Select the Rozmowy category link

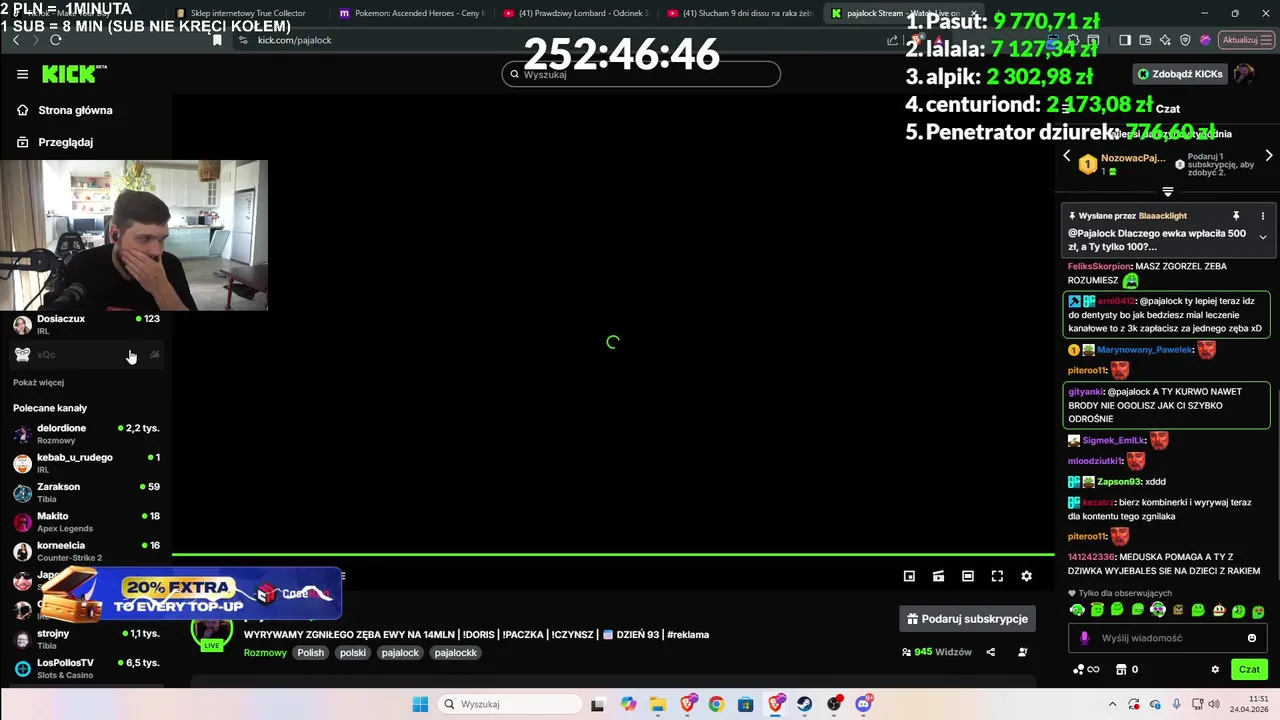click(x=265, y=653)
